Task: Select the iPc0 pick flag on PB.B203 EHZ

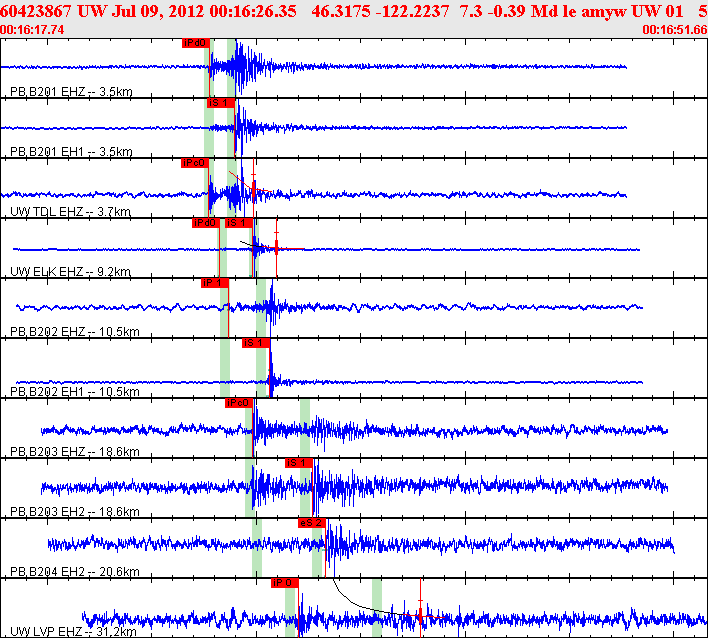Action: [x=239, y=403]
